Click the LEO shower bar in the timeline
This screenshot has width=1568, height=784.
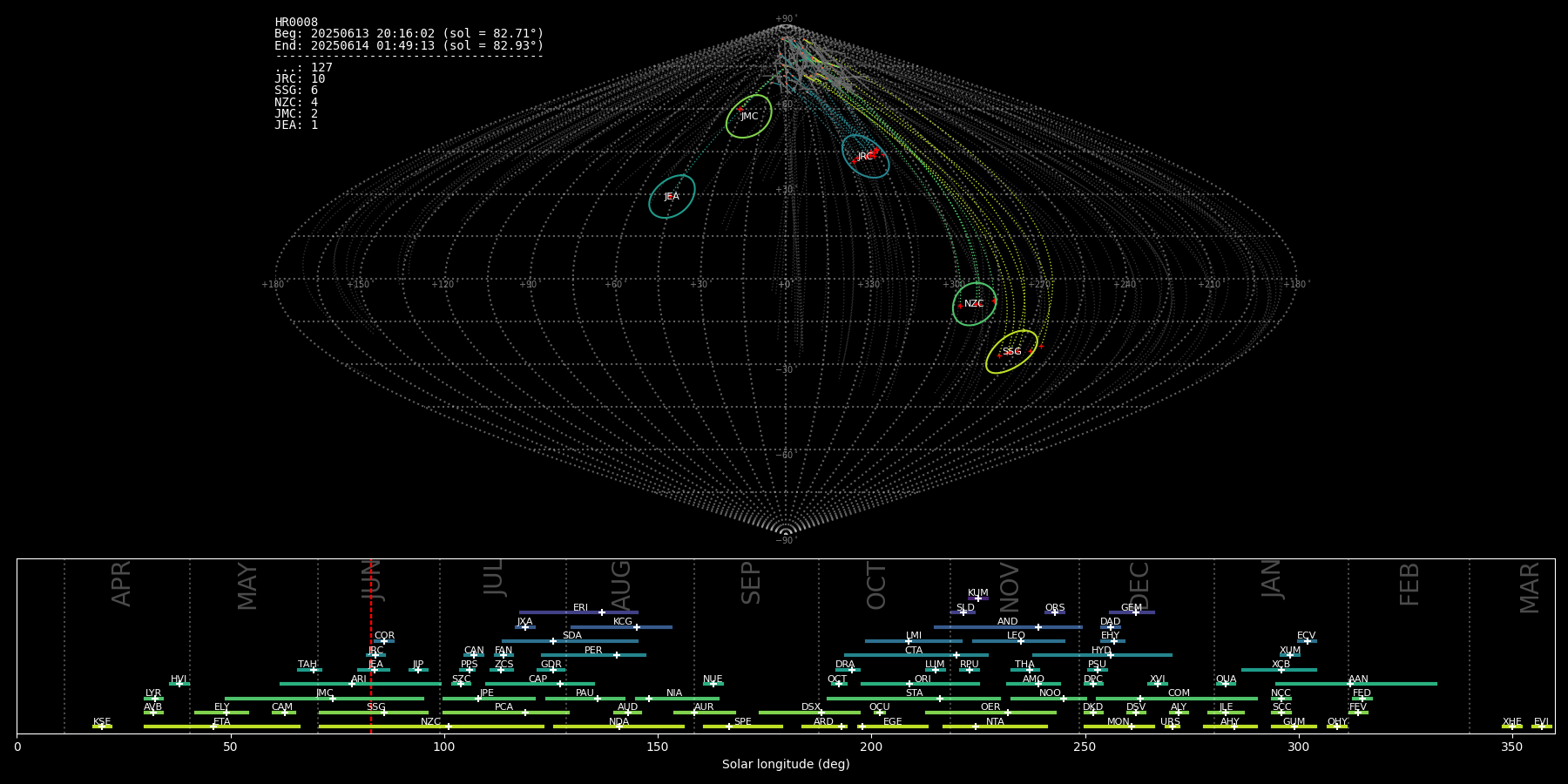pyautogui.click(x=1018, y=641)
